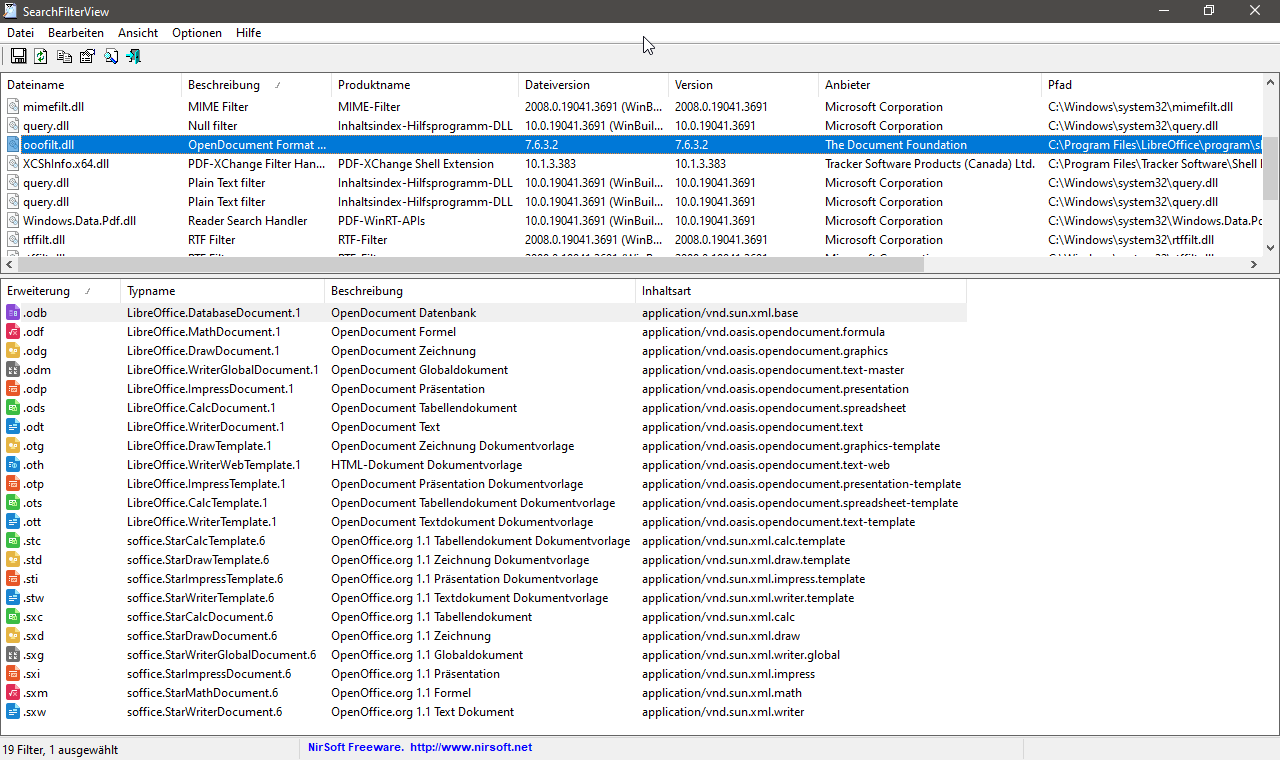Click the .sxm math document icon

pos(13,693)
